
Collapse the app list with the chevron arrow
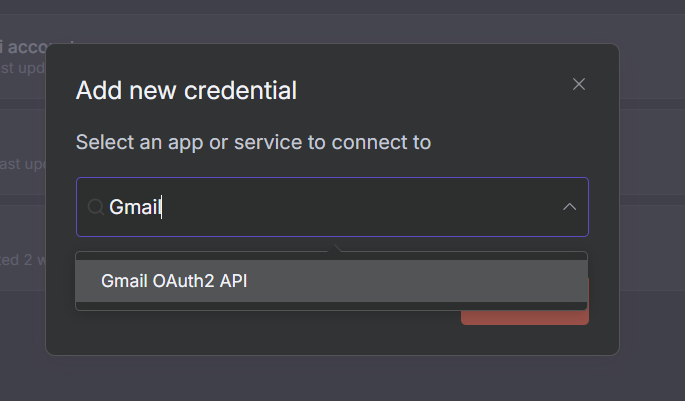tap(569, 207)
